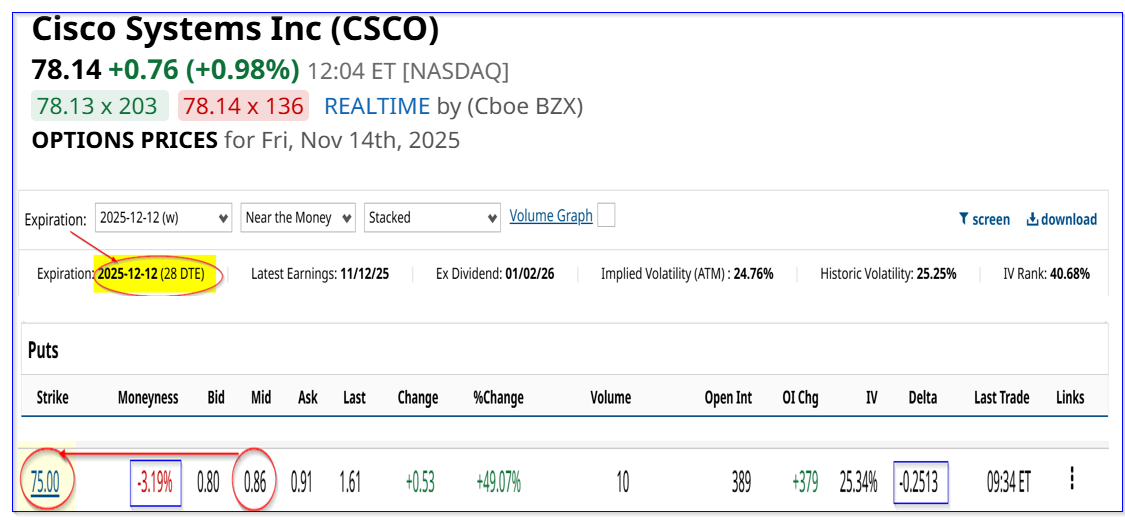Image resolution: width=1125 pixels, height=521 pixels.
Task: Click the Volume Graph link
Action: point(551,215)
